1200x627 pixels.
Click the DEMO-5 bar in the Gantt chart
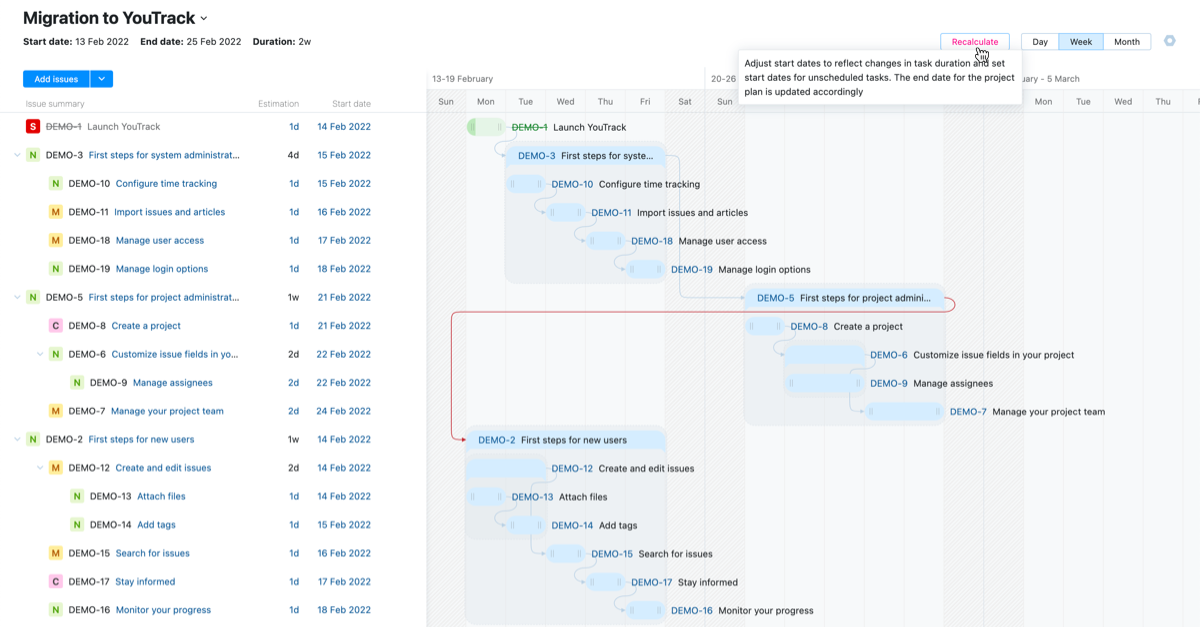844,298
